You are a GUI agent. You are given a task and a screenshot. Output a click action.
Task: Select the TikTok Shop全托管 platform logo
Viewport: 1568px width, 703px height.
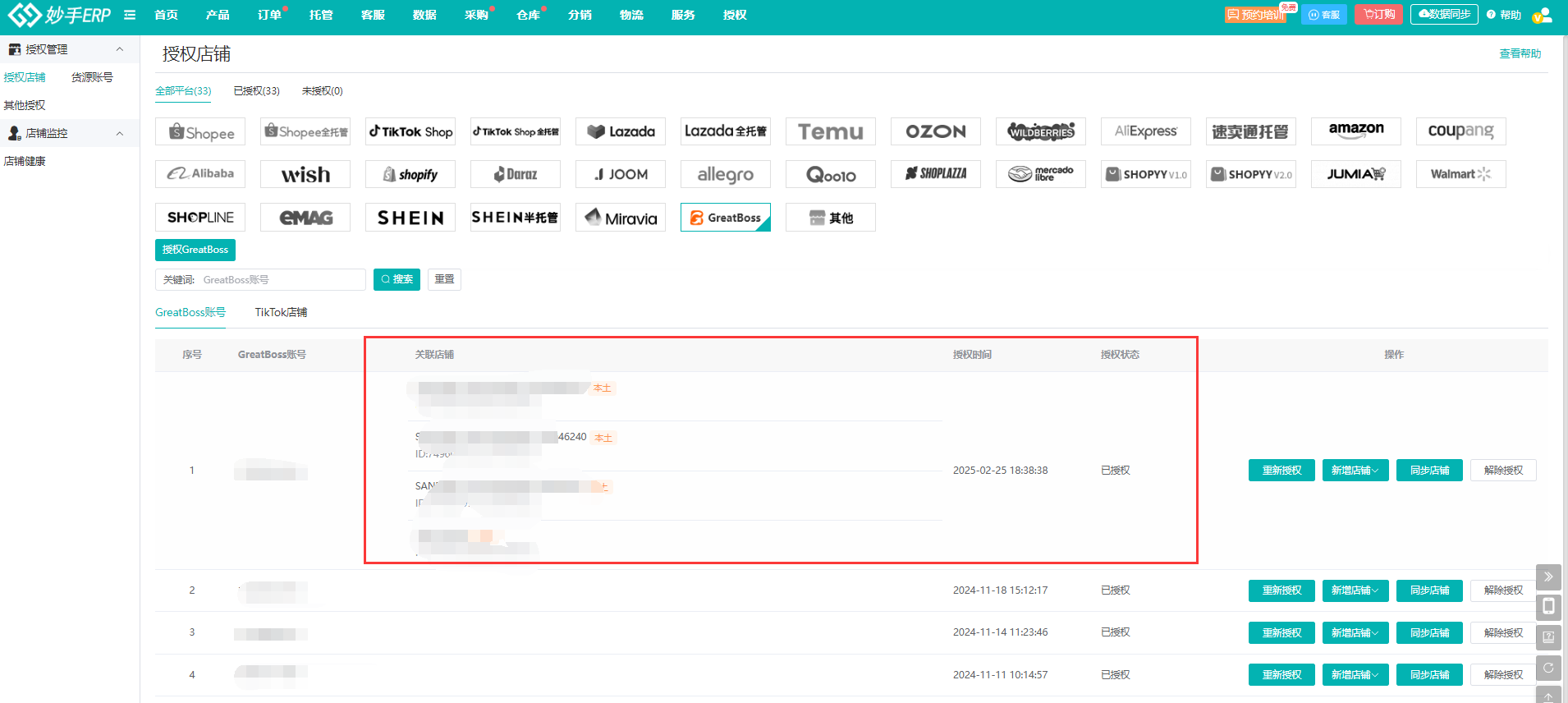click(x=516, y=131)
